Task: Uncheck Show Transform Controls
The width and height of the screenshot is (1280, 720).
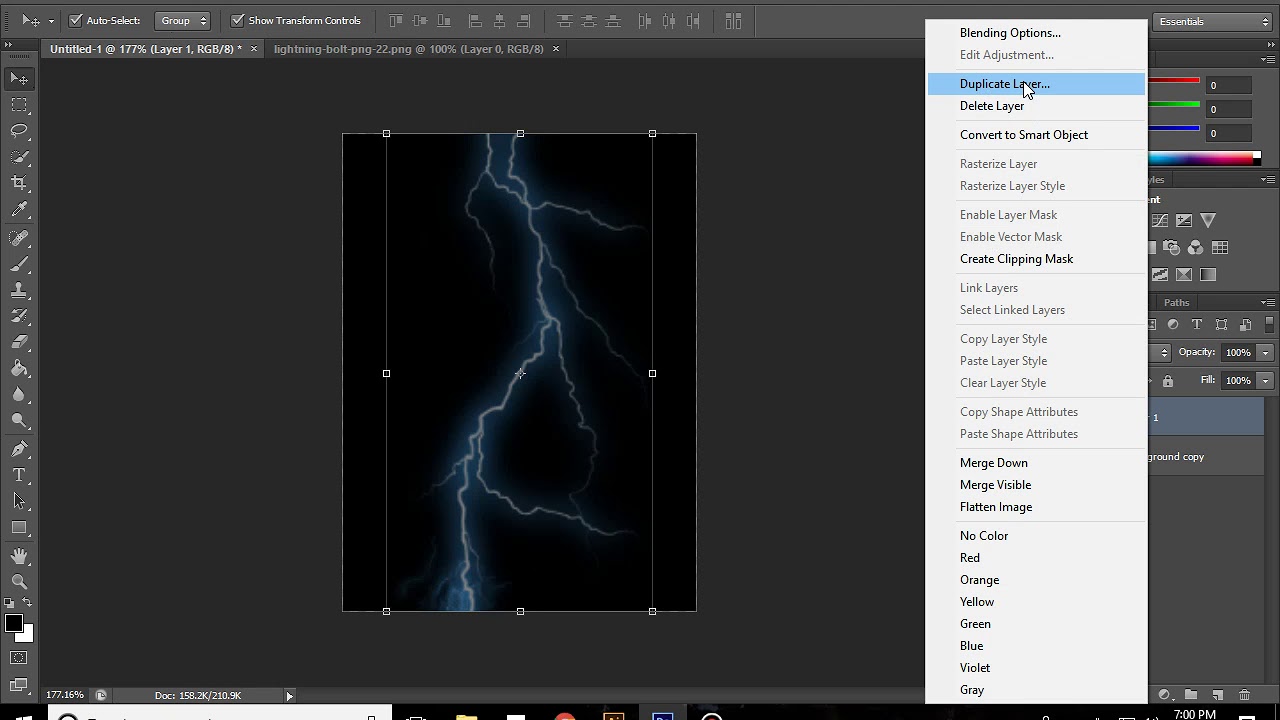Action: pos(238,20)
